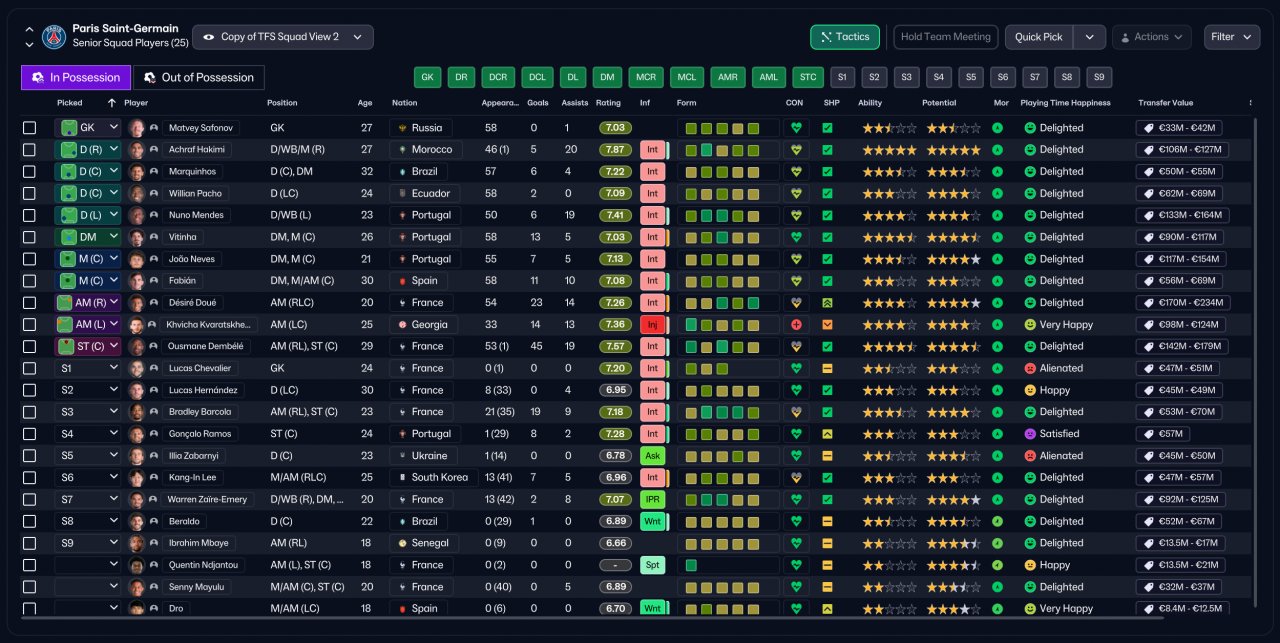Viewport: 1280px width, 643px height.
Task: Click the Form bar for Achraf Hakimi
Action: 728,150
